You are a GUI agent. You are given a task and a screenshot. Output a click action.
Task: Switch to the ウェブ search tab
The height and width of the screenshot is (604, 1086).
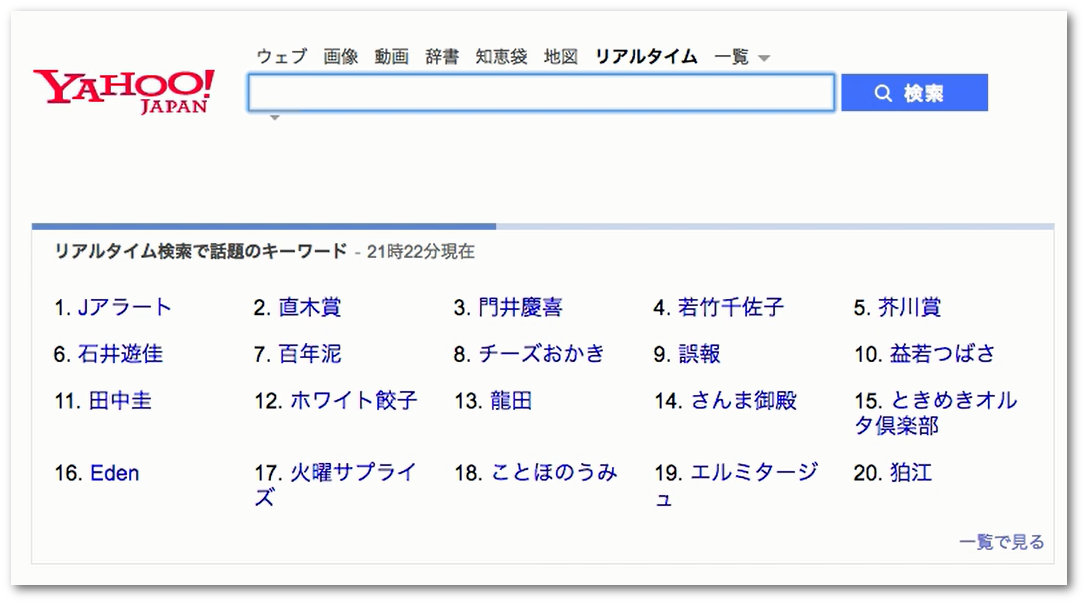281,57
